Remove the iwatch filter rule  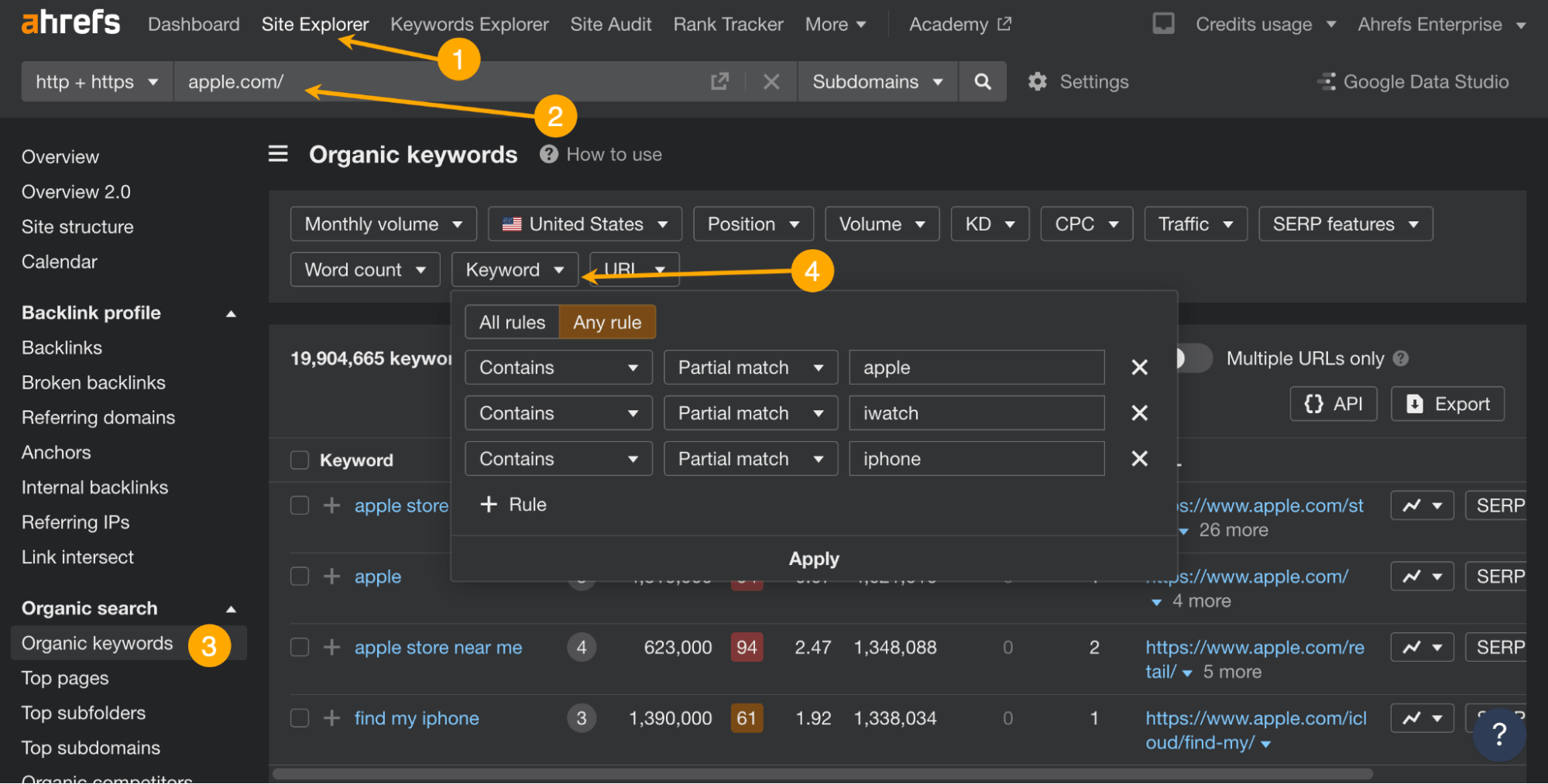[x=1138, y=413]
